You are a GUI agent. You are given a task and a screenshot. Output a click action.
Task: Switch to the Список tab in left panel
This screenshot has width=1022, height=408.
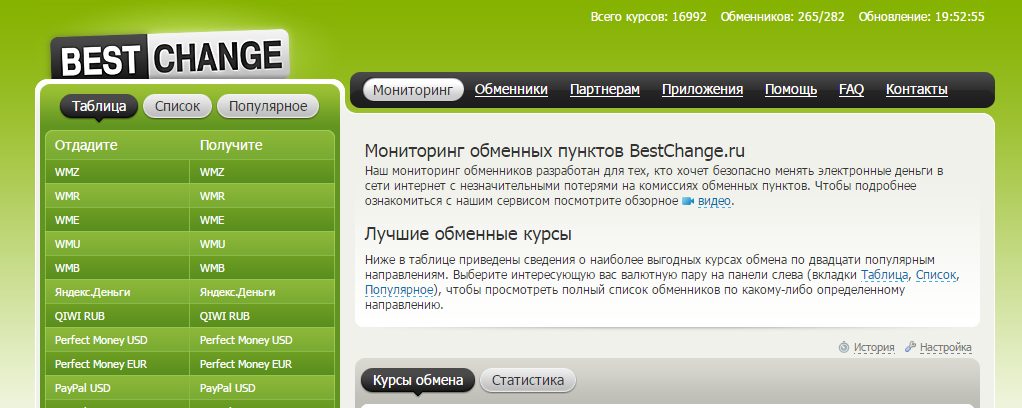point(178,106)
